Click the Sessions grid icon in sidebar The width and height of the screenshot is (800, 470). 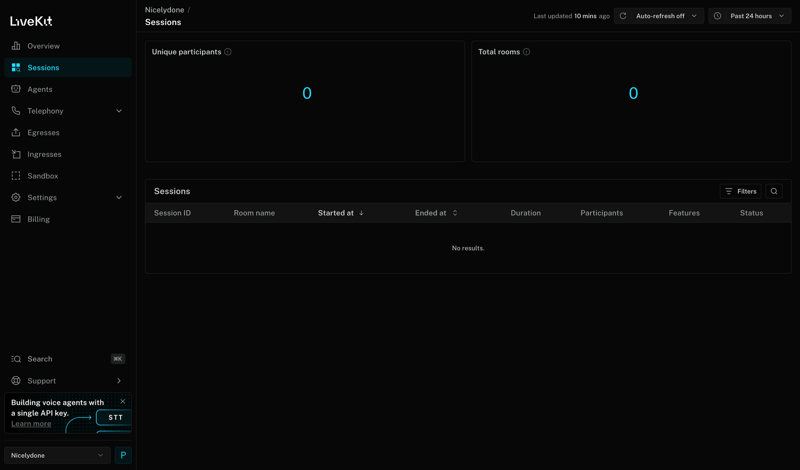(x=16, y=67)
